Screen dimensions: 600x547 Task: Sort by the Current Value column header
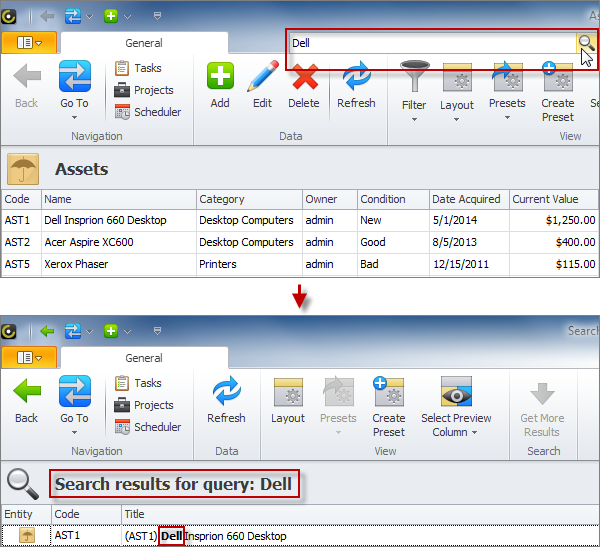point(554,199)
